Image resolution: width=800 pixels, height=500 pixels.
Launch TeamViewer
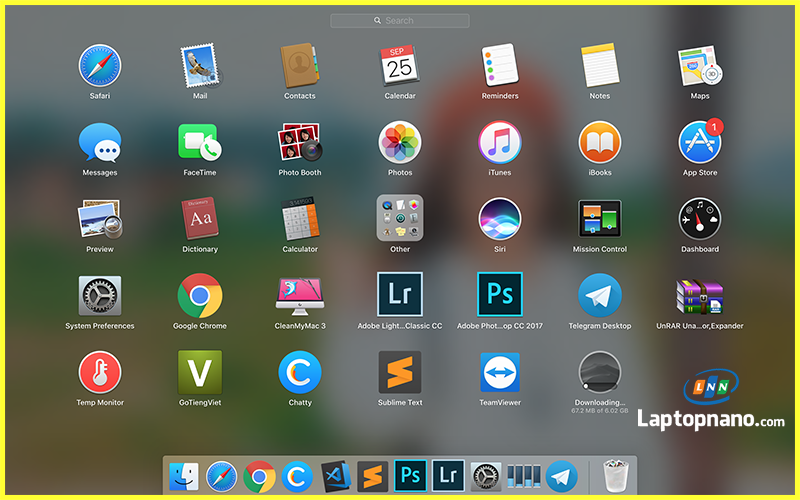(x=500, y=372)
